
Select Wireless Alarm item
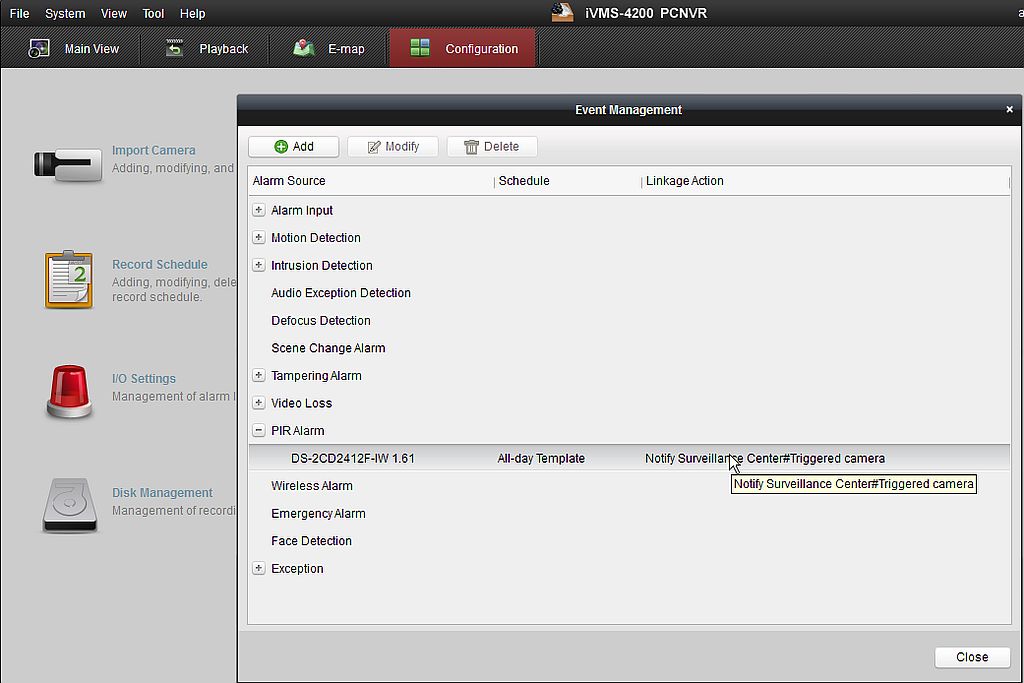tap(312, 486)
